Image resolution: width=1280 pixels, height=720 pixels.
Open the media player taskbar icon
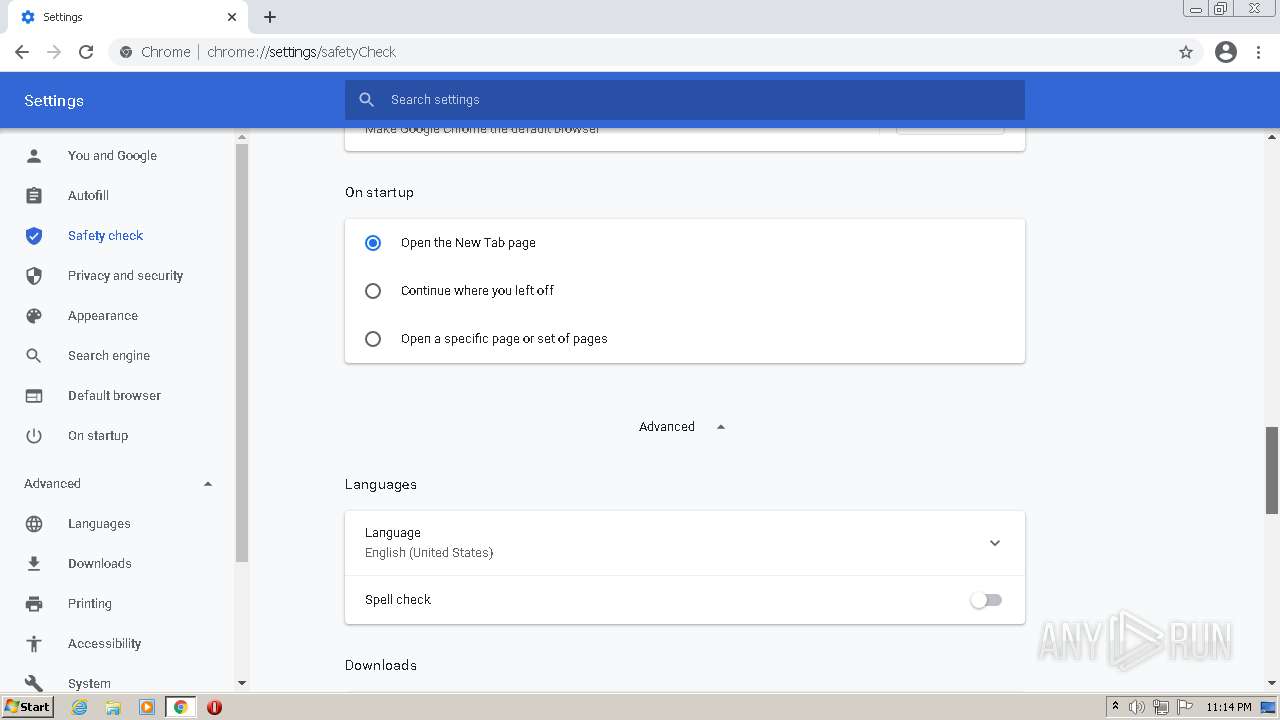pos(147,707)
